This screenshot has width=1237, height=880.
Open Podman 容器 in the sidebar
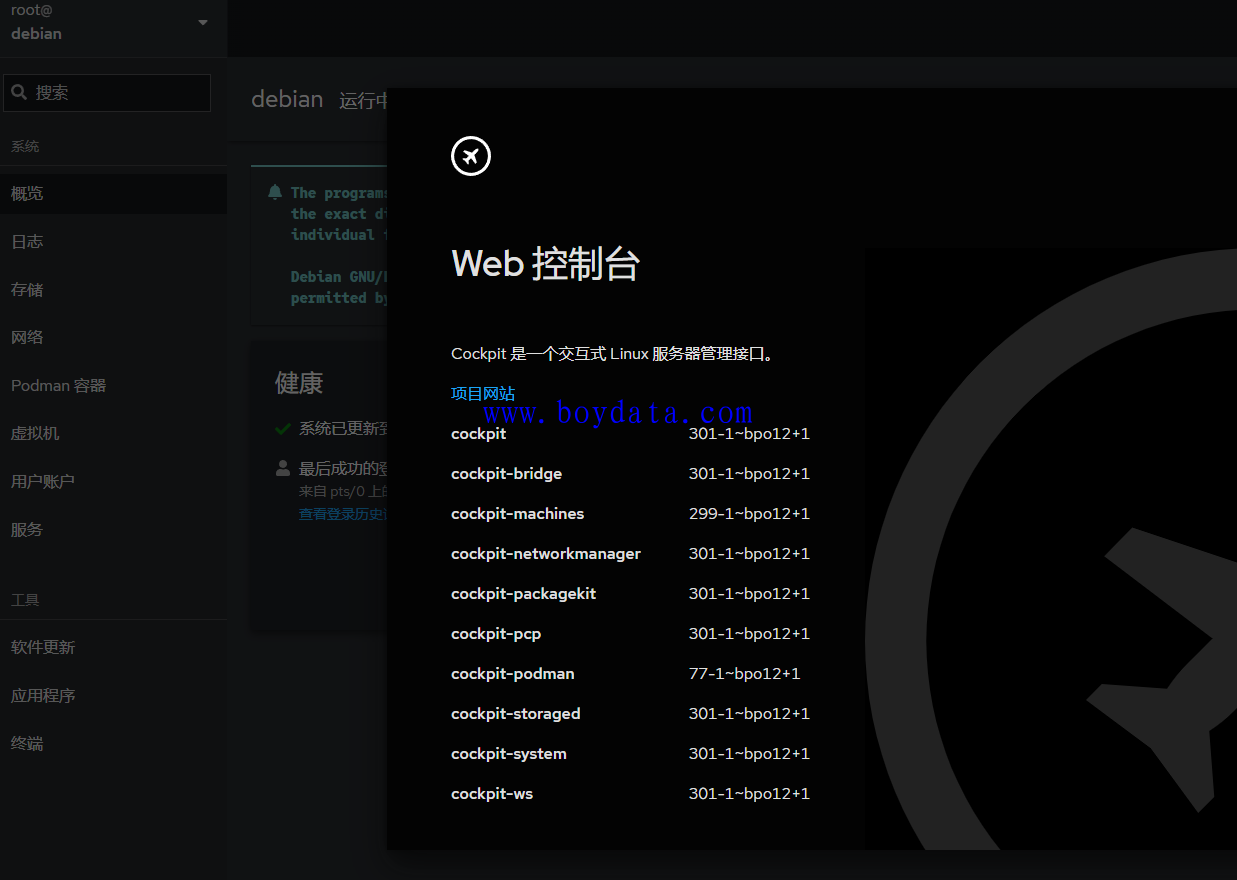pos(113,386)
